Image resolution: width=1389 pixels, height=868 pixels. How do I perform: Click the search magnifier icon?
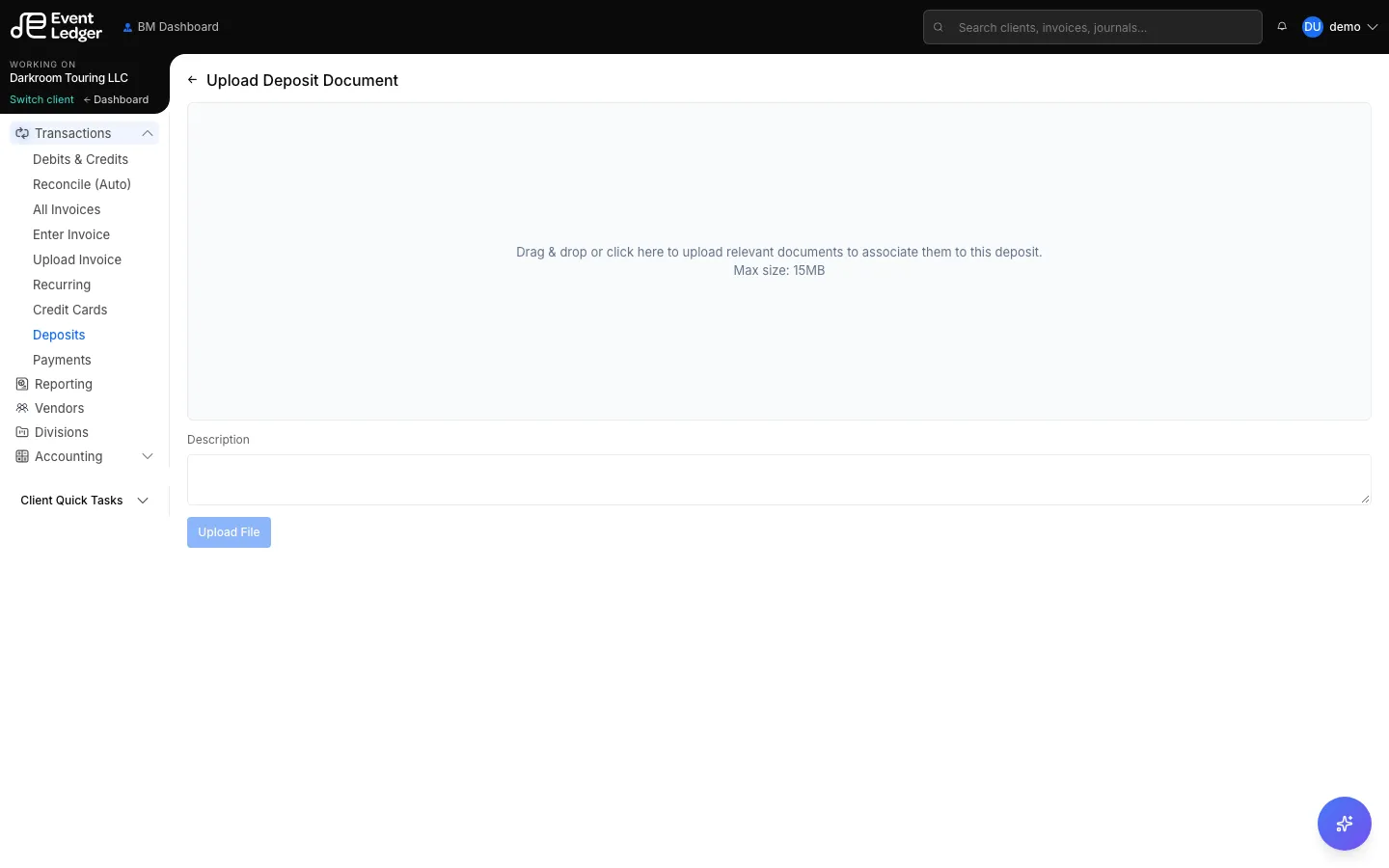point(939,27)
